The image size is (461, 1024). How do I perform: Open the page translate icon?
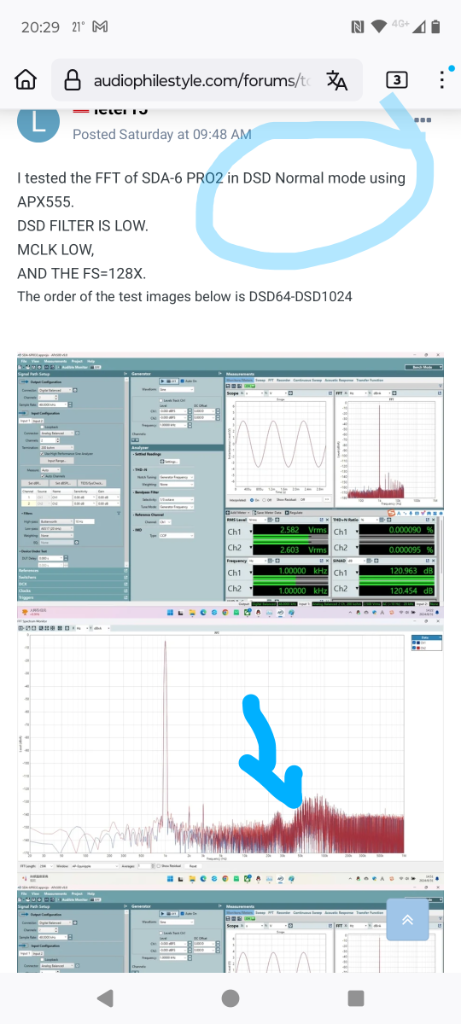337,80
